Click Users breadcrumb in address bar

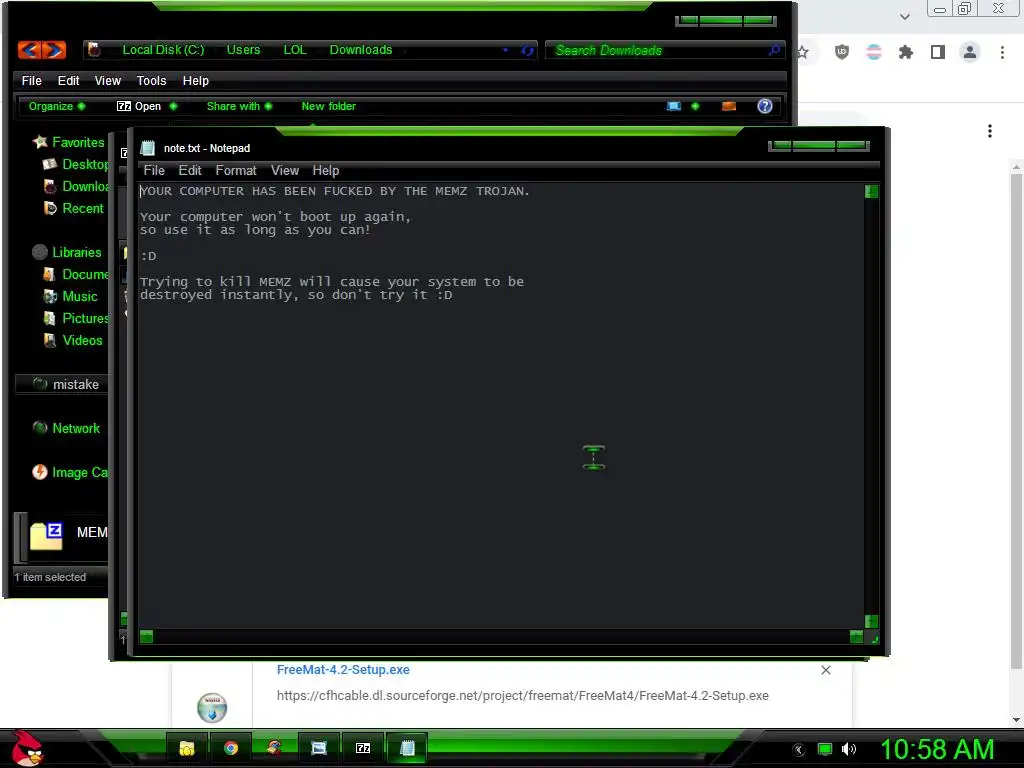coord(243,50)
